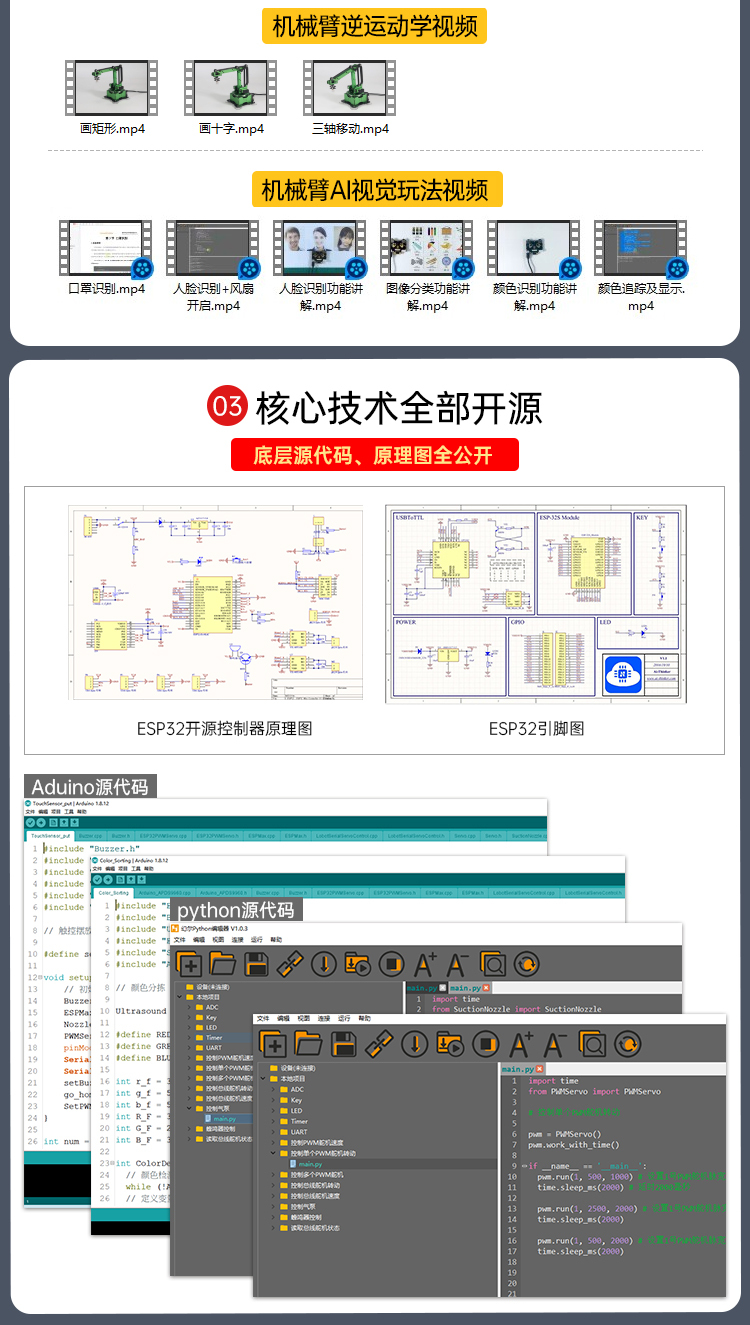Click the floppy disk save icon in the front Python editor
Screen dimensions: 750x1325
[344, 1045]
